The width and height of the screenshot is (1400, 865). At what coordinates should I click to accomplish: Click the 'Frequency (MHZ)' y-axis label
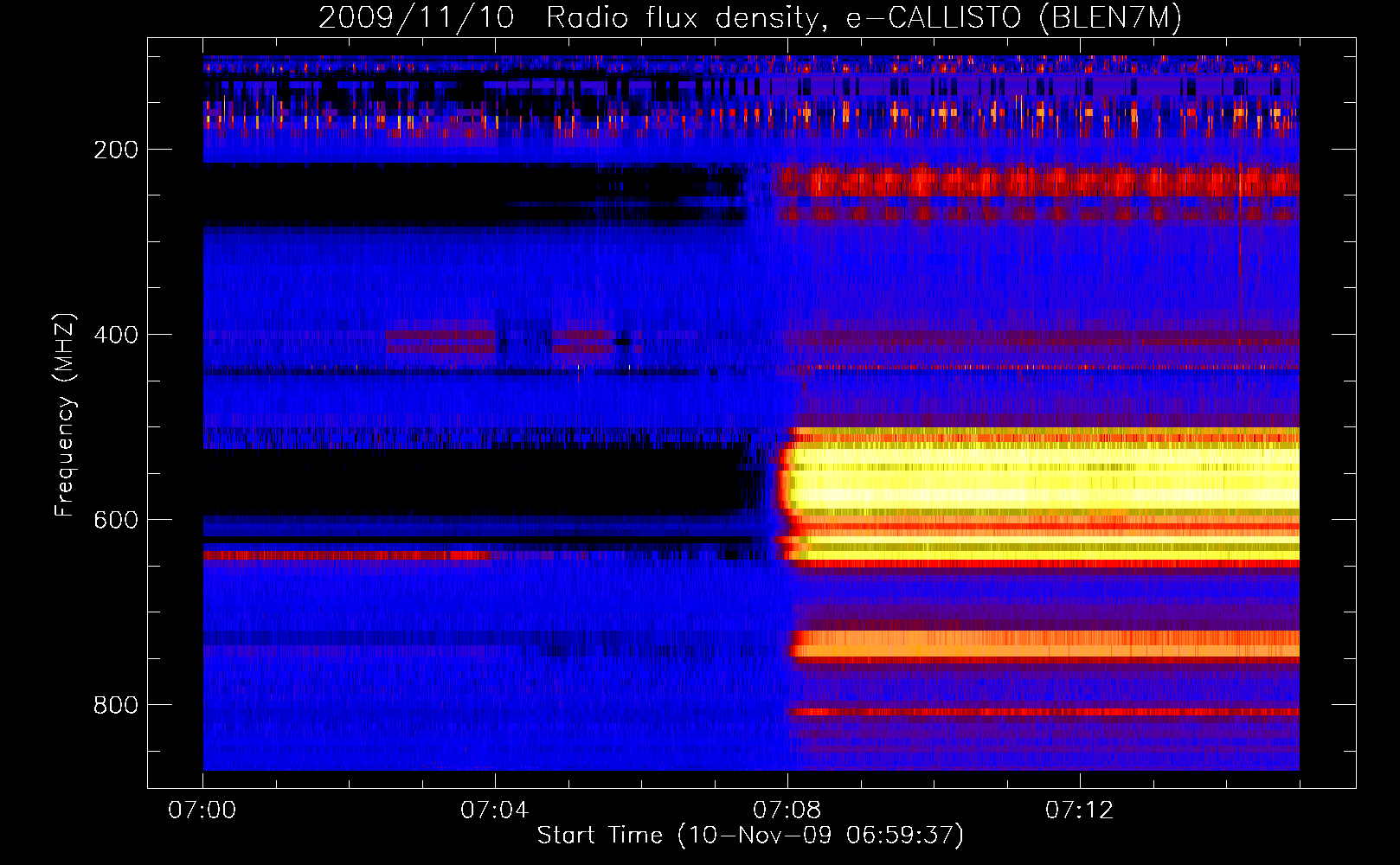coord(65,414)
